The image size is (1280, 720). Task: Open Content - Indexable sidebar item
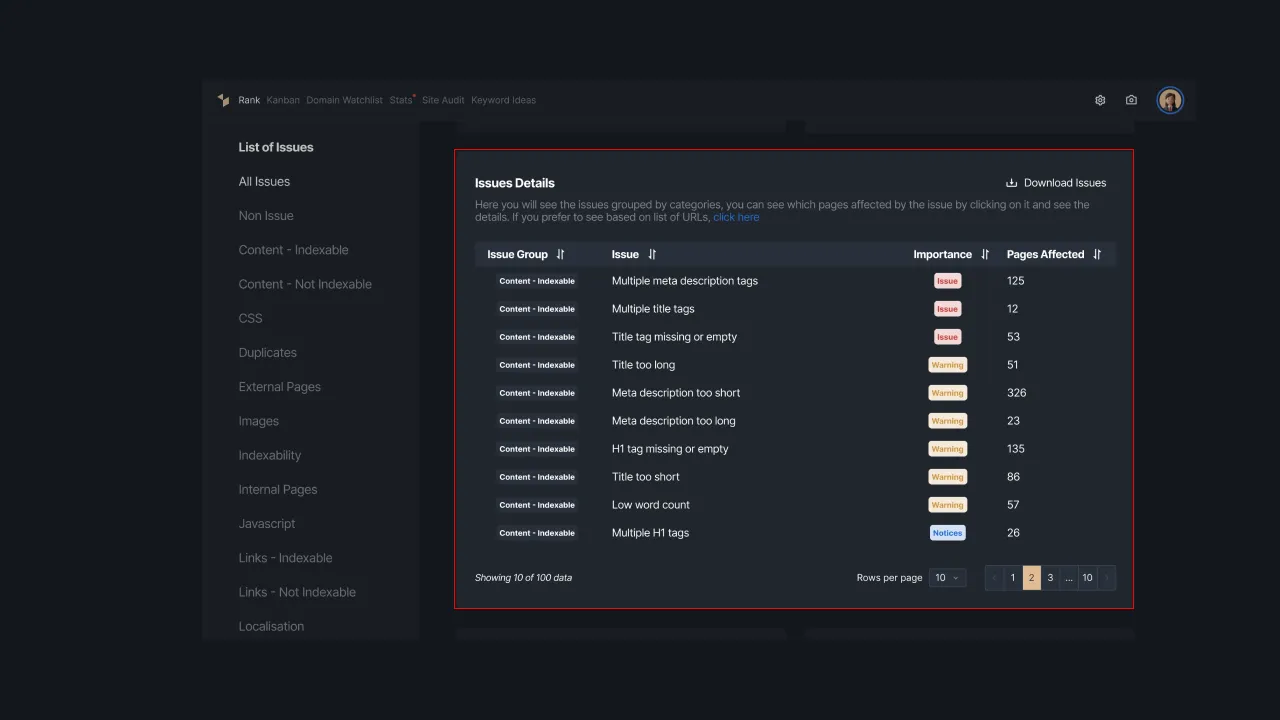293,250
